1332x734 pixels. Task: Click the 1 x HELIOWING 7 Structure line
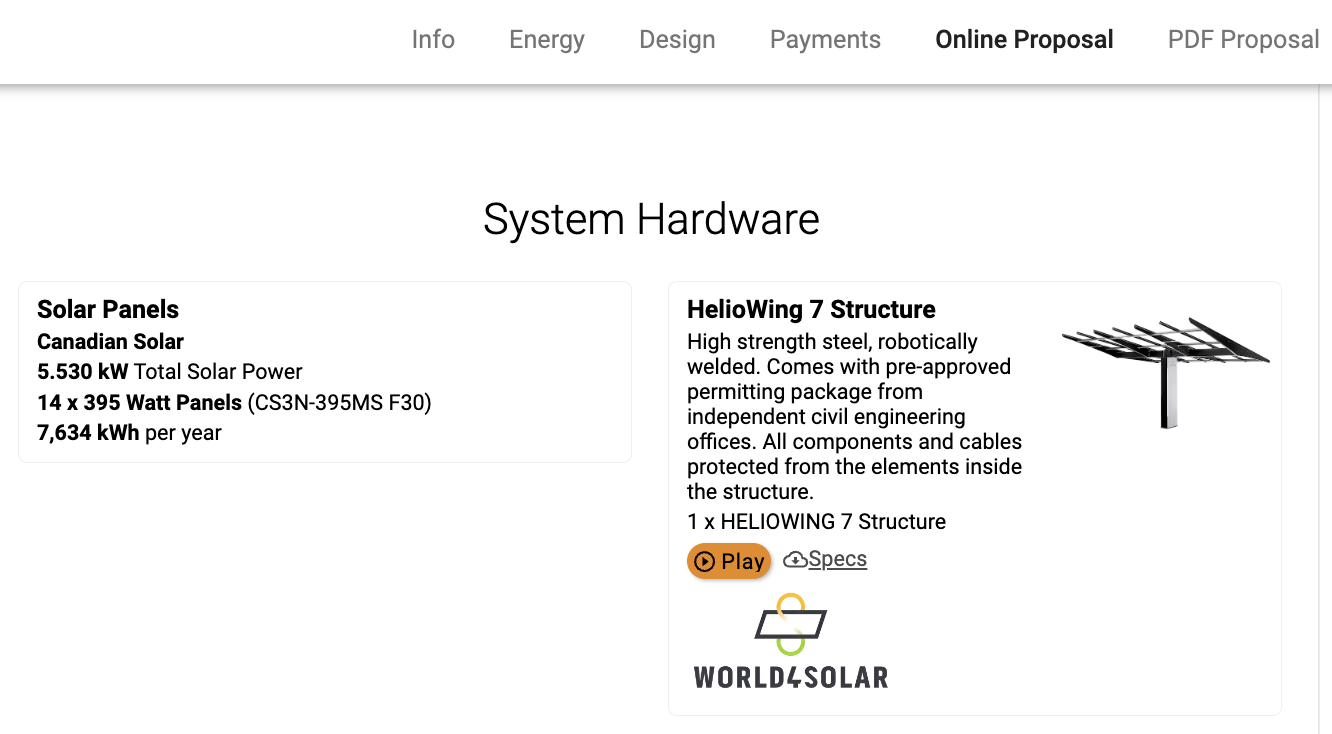(x=816, y=521)
